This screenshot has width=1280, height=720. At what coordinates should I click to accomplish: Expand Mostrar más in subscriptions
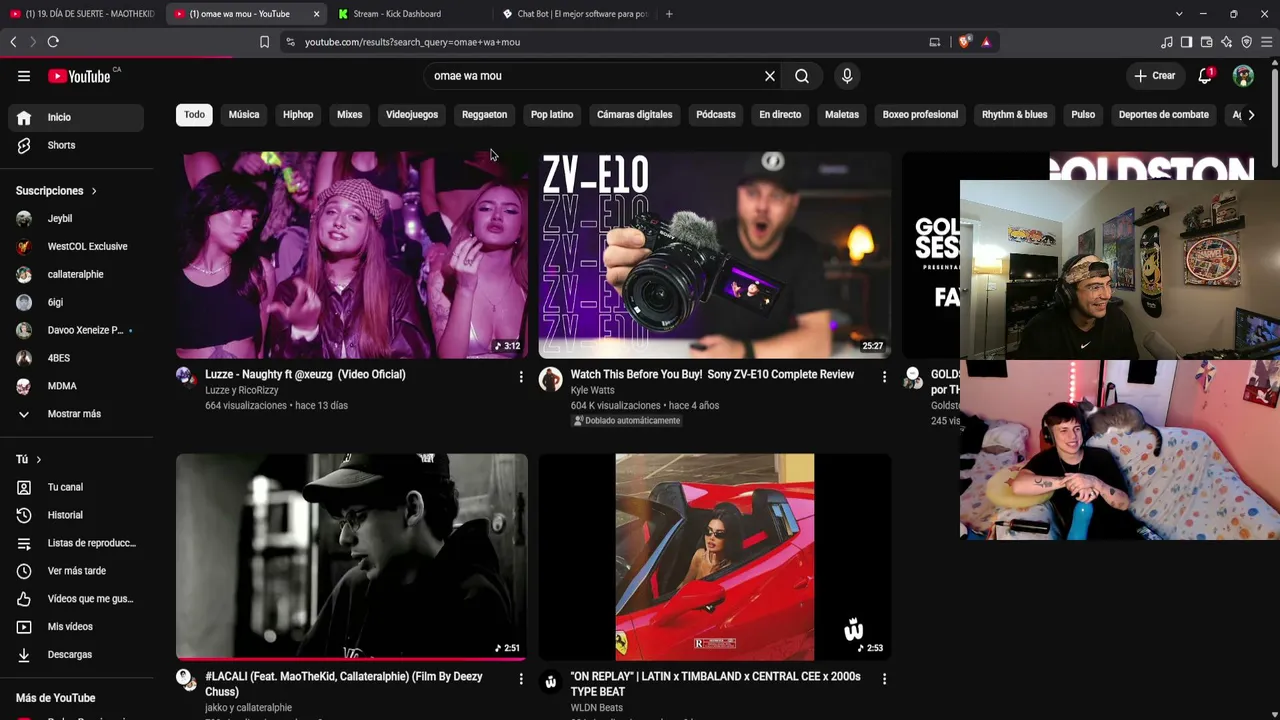76,414
